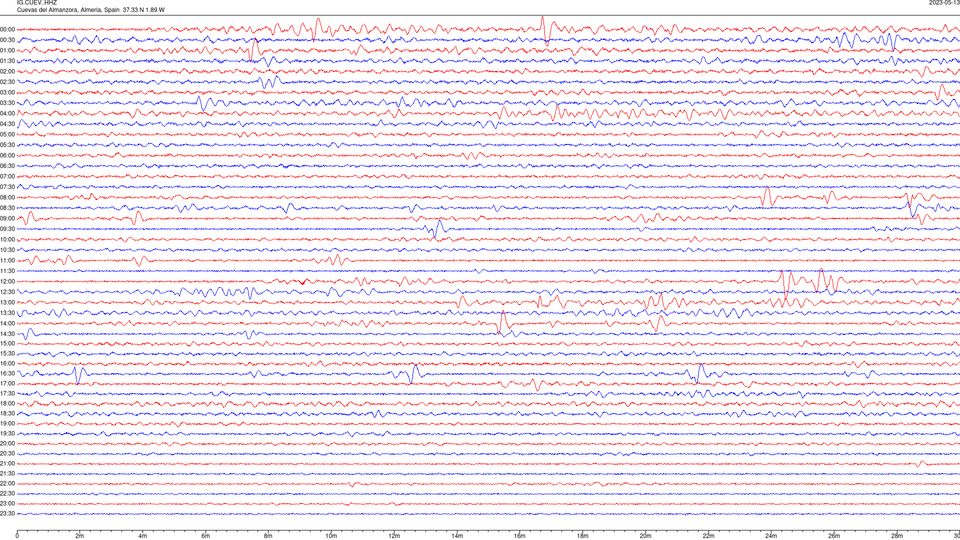Click the 22m tick label on time axis
The height and width of the screenshot is (540, 960).
(708, 536)
